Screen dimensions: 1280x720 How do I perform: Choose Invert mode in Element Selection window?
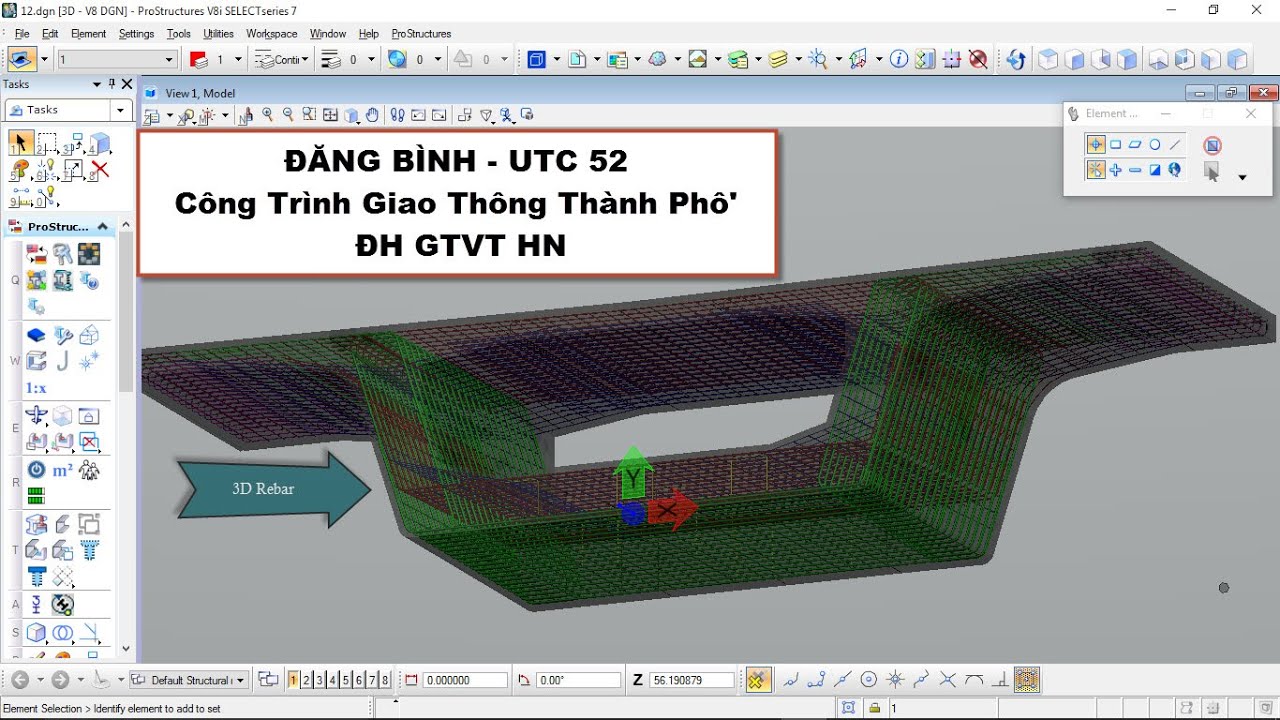[1155, 170]
